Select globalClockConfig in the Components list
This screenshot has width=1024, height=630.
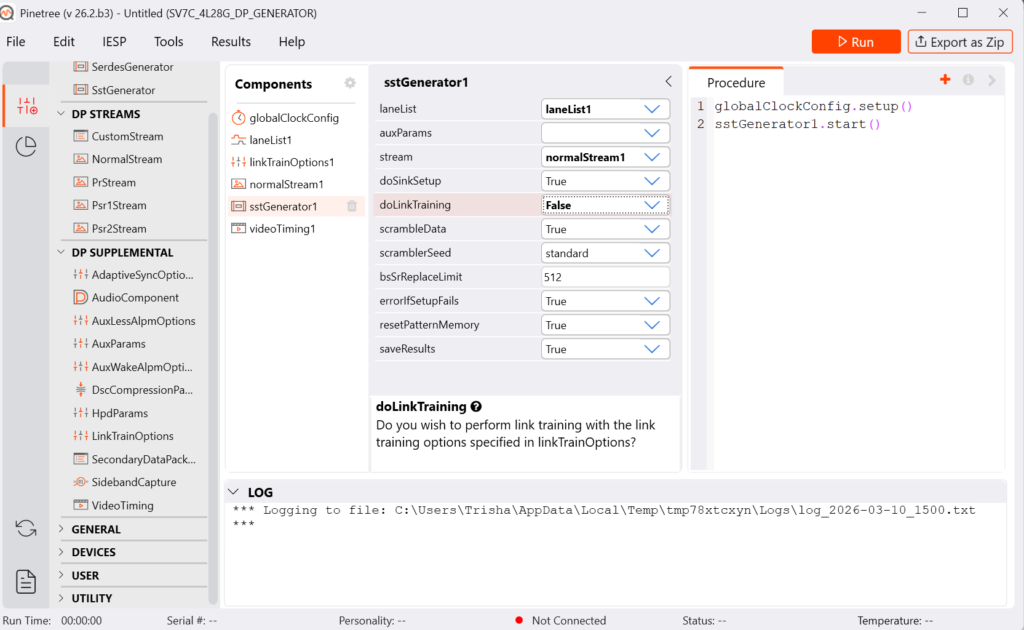[x=293, y=118]
